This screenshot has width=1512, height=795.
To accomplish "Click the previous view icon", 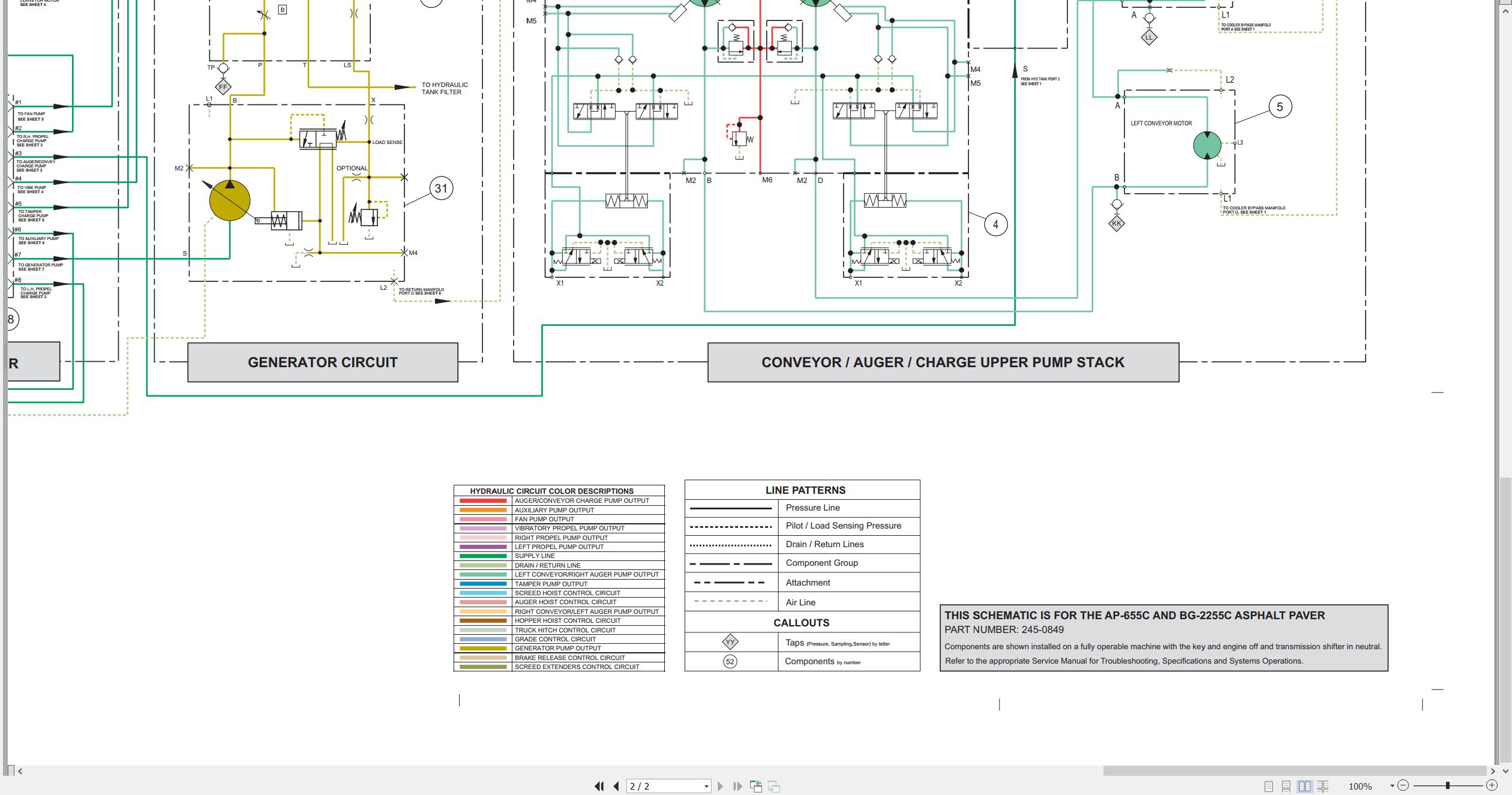I will click(756, 786).
